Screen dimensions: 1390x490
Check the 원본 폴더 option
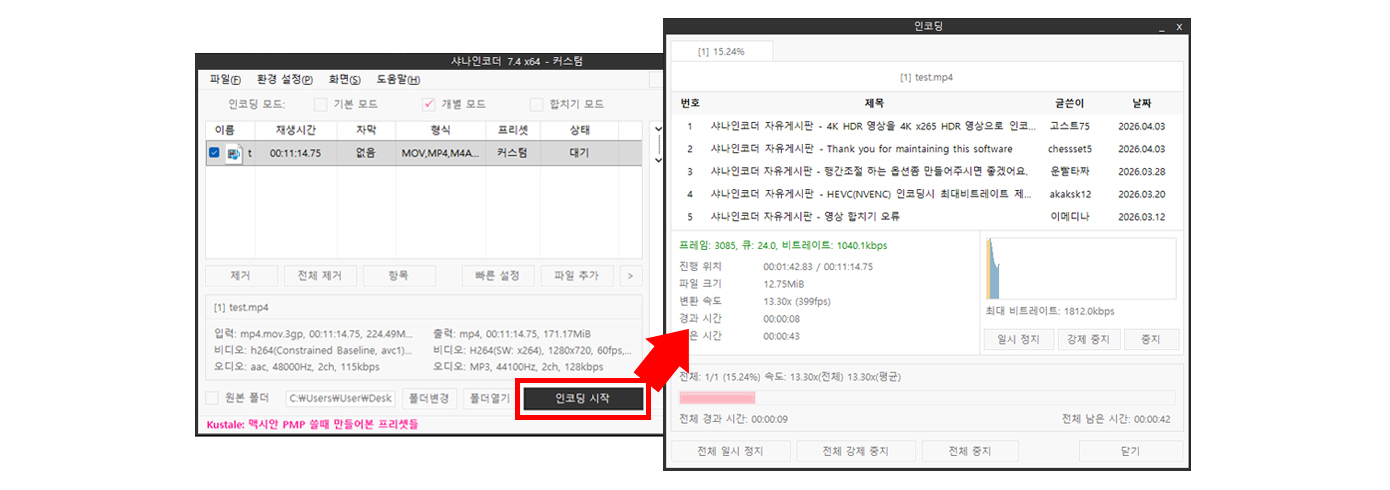tap(213, 398)
